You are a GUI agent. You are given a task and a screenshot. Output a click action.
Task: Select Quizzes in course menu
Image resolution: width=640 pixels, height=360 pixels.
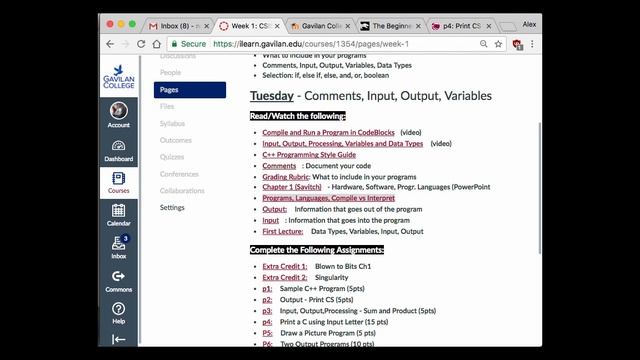point(172,157)
